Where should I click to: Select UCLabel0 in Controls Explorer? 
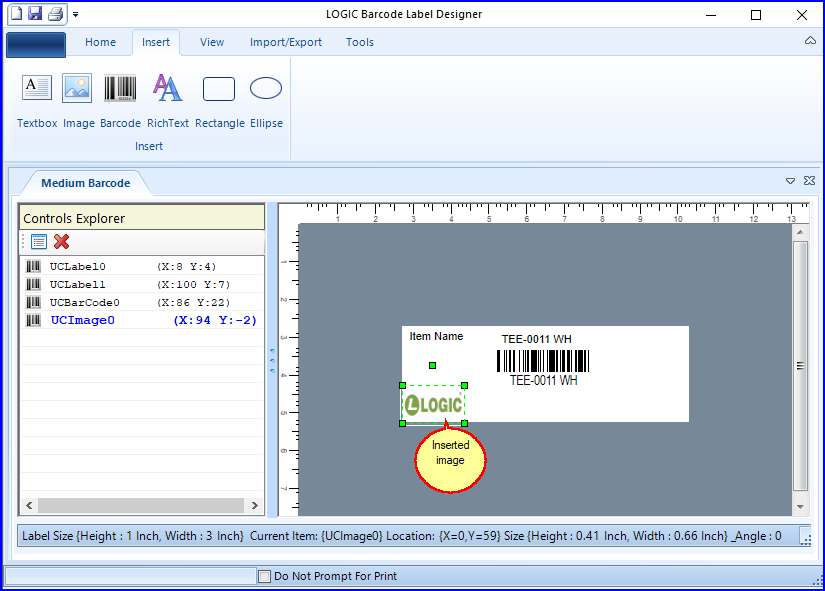point(142,266)
